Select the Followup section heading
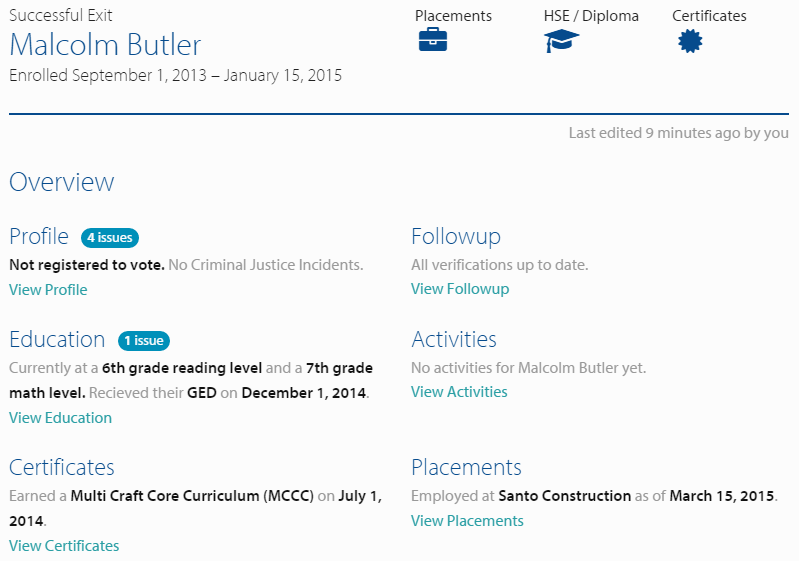 (x=456, y=237)
